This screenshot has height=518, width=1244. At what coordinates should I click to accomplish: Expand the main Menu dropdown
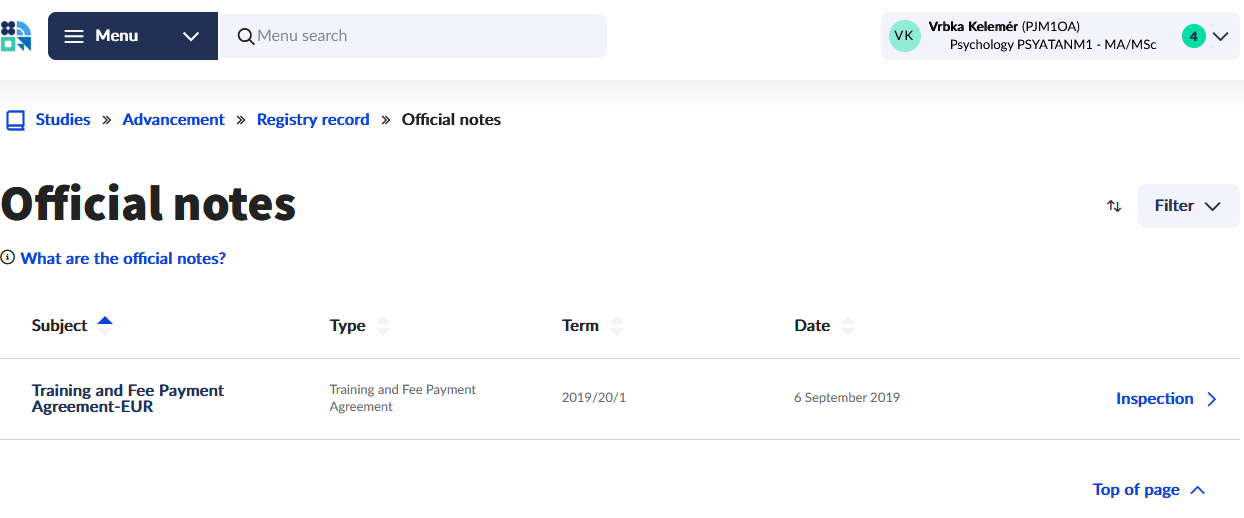[x=190, y=36]
